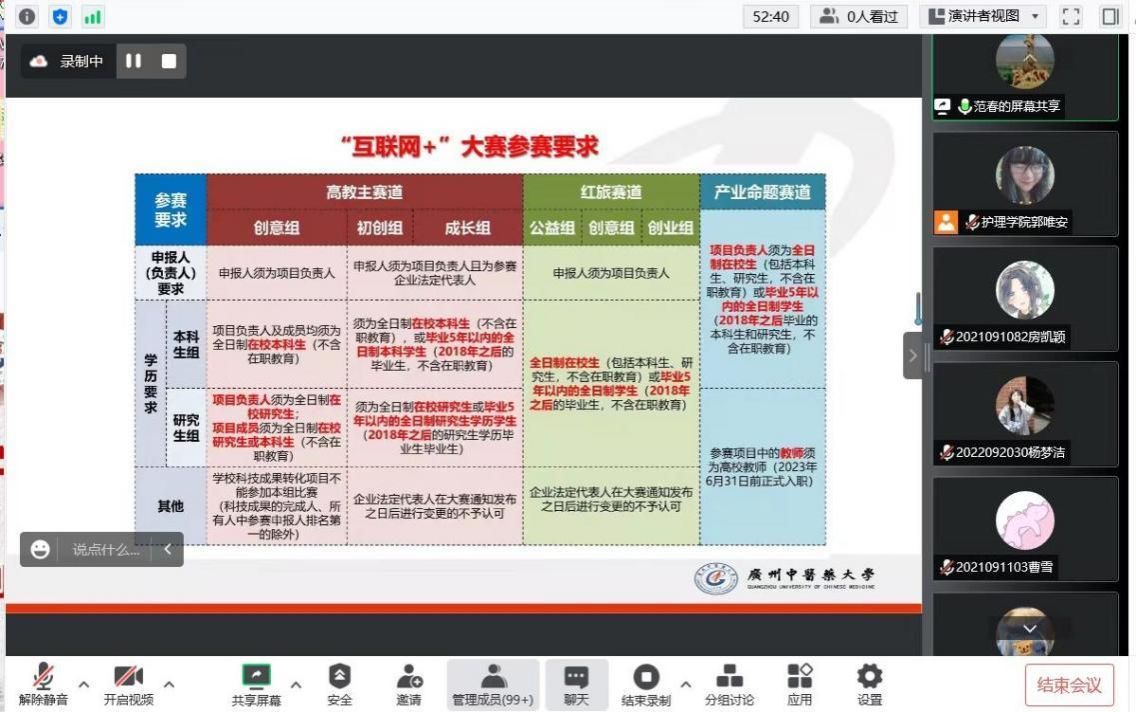Click slide title 互联网+大赛参赛要求
Viewport: 1136px width, 712px height.
[x=469, y=146]
